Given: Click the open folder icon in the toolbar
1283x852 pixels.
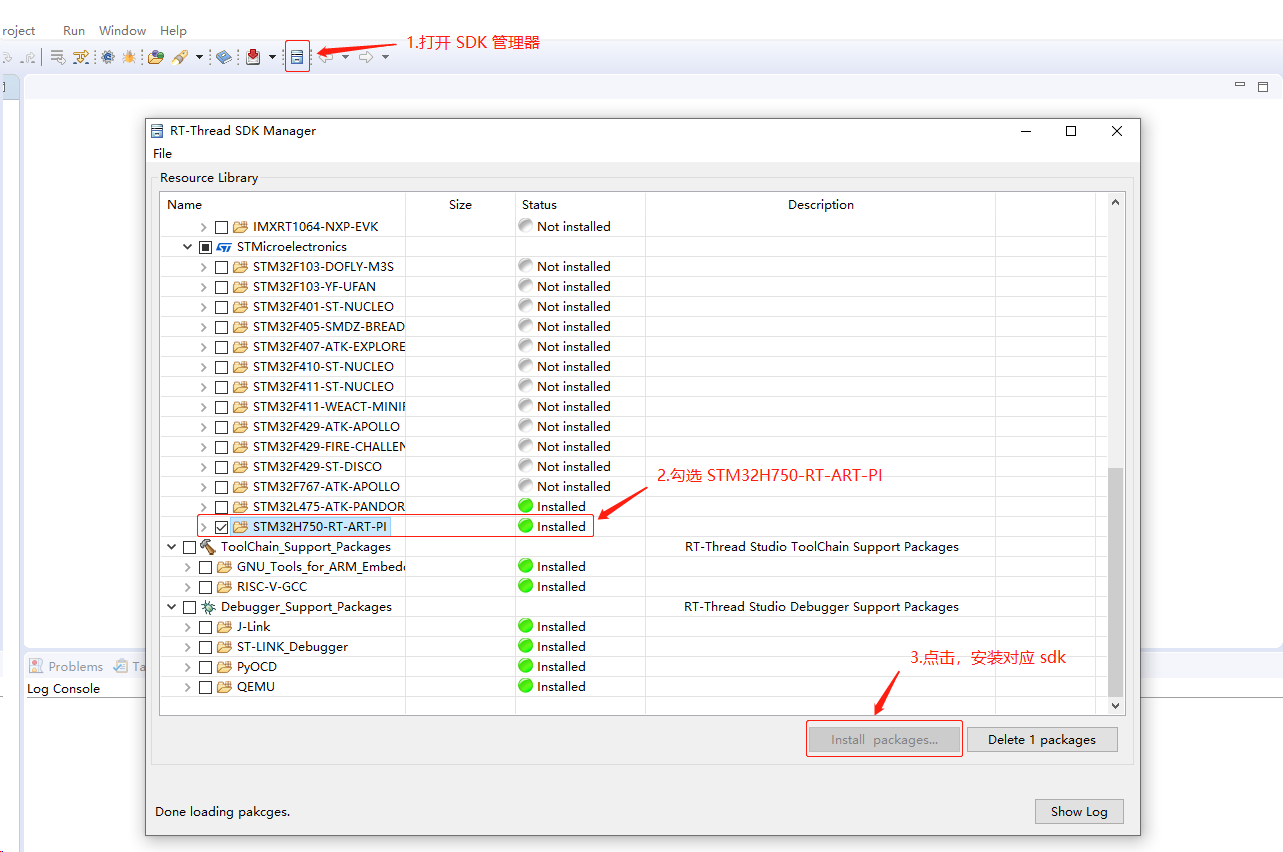Looking at the screenshot, I should tap(156, 57).
